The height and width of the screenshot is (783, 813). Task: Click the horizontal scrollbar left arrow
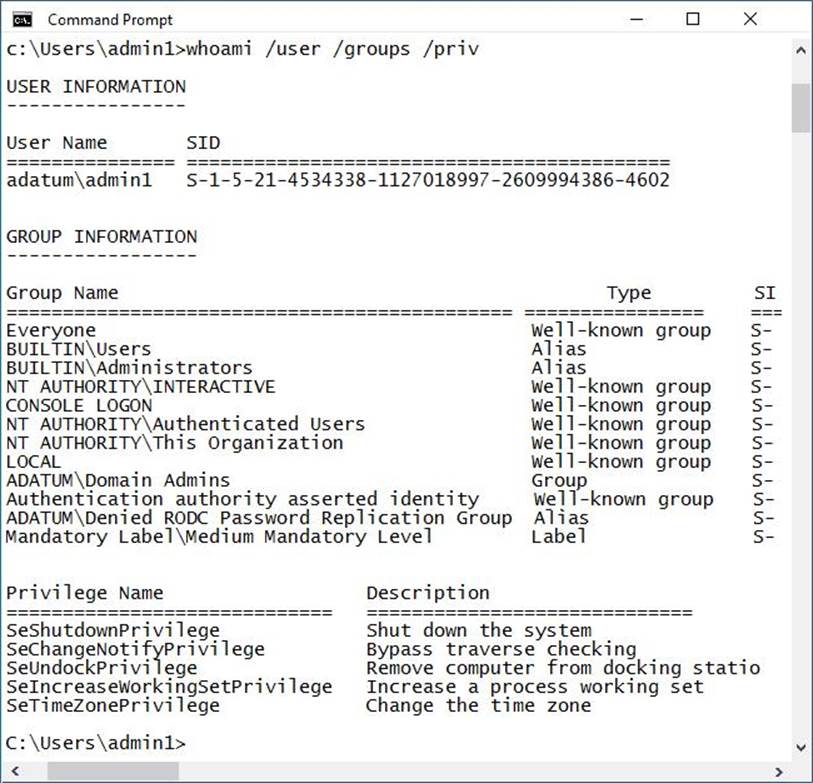click(x=13, y=771)
